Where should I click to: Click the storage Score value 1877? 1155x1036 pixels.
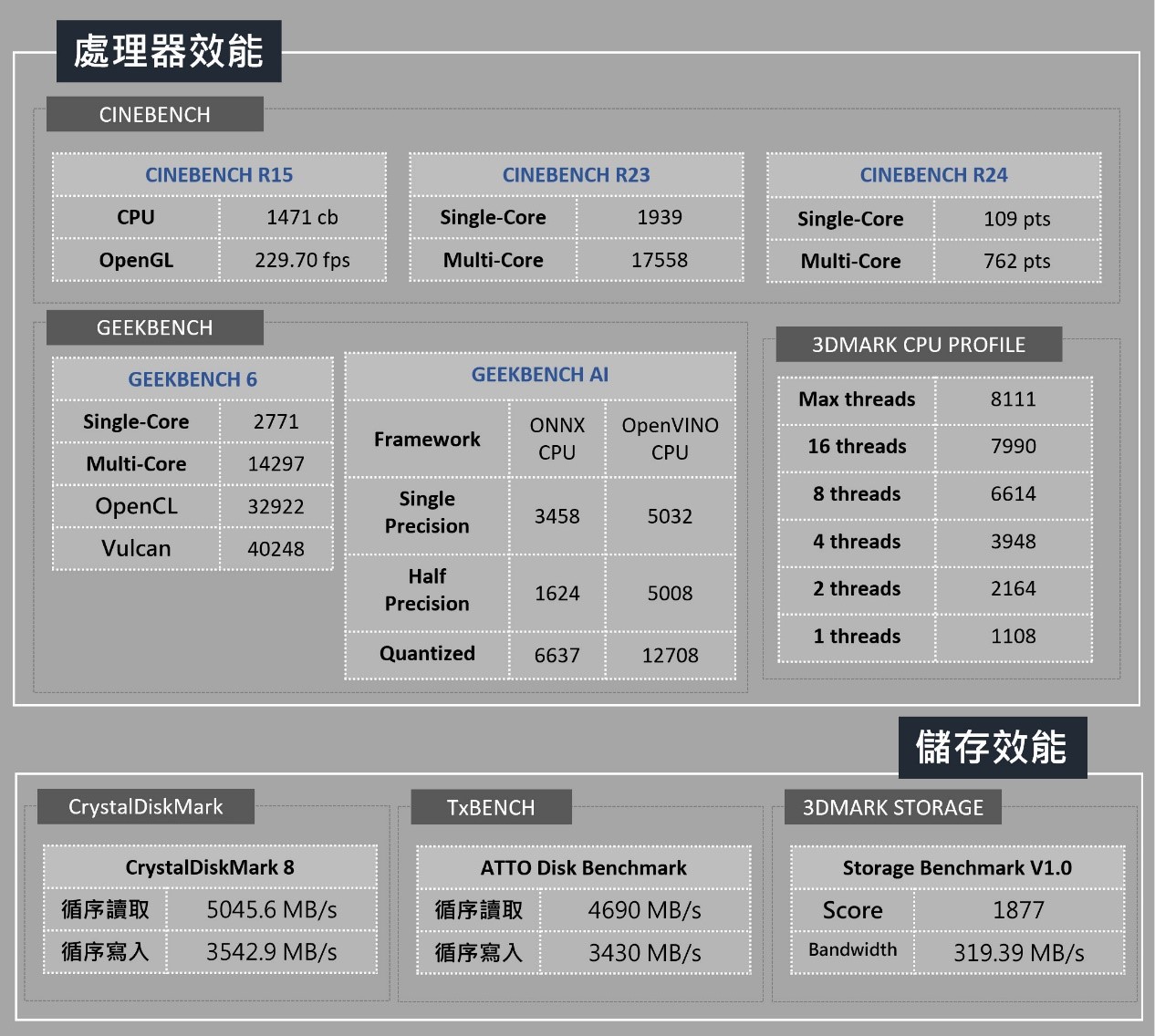1019,910
